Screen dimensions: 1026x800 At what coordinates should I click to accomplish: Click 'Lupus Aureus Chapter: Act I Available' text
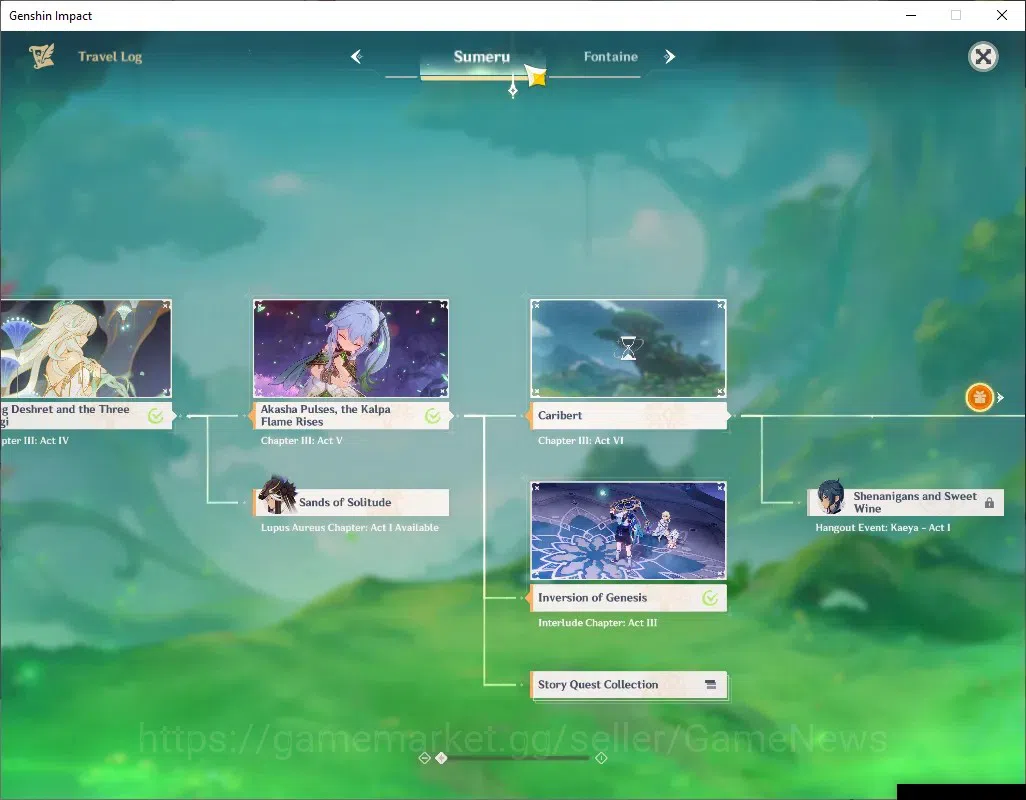tap(350, 528)
